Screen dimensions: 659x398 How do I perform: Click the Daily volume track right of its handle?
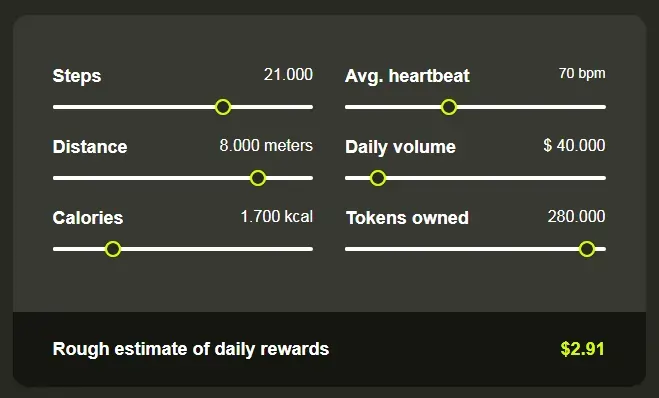coord(496,178)
